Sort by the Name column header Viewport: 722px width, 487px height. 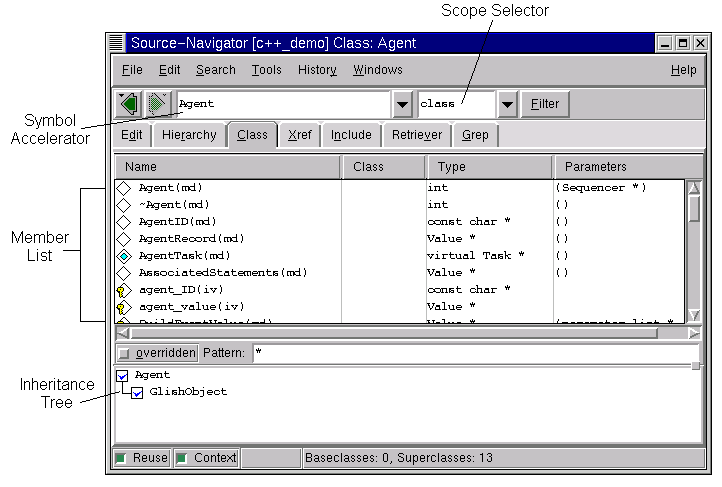pyautogui.click(x=227, y=167)
